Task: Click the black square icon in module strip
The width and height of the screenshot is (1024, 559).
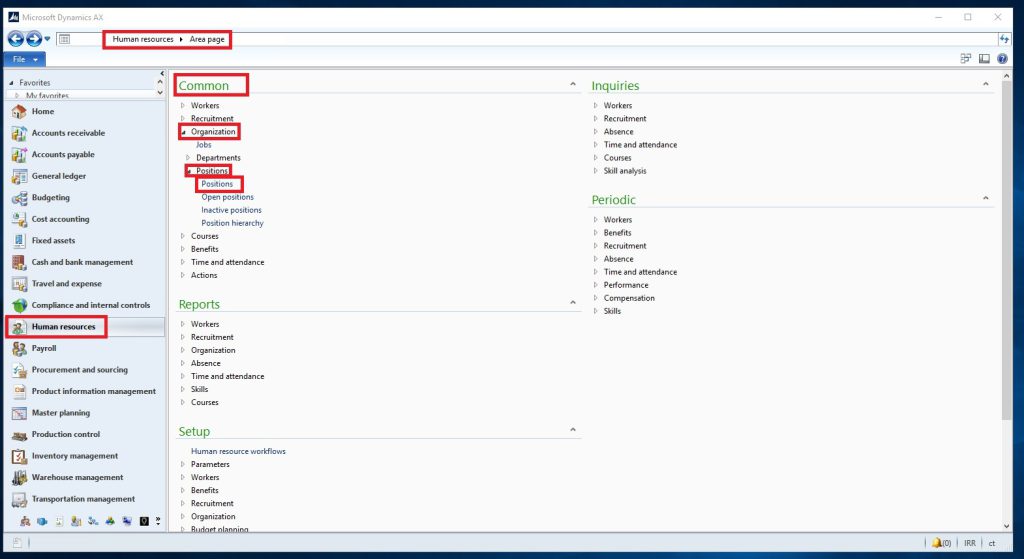Action: (144, 521)
